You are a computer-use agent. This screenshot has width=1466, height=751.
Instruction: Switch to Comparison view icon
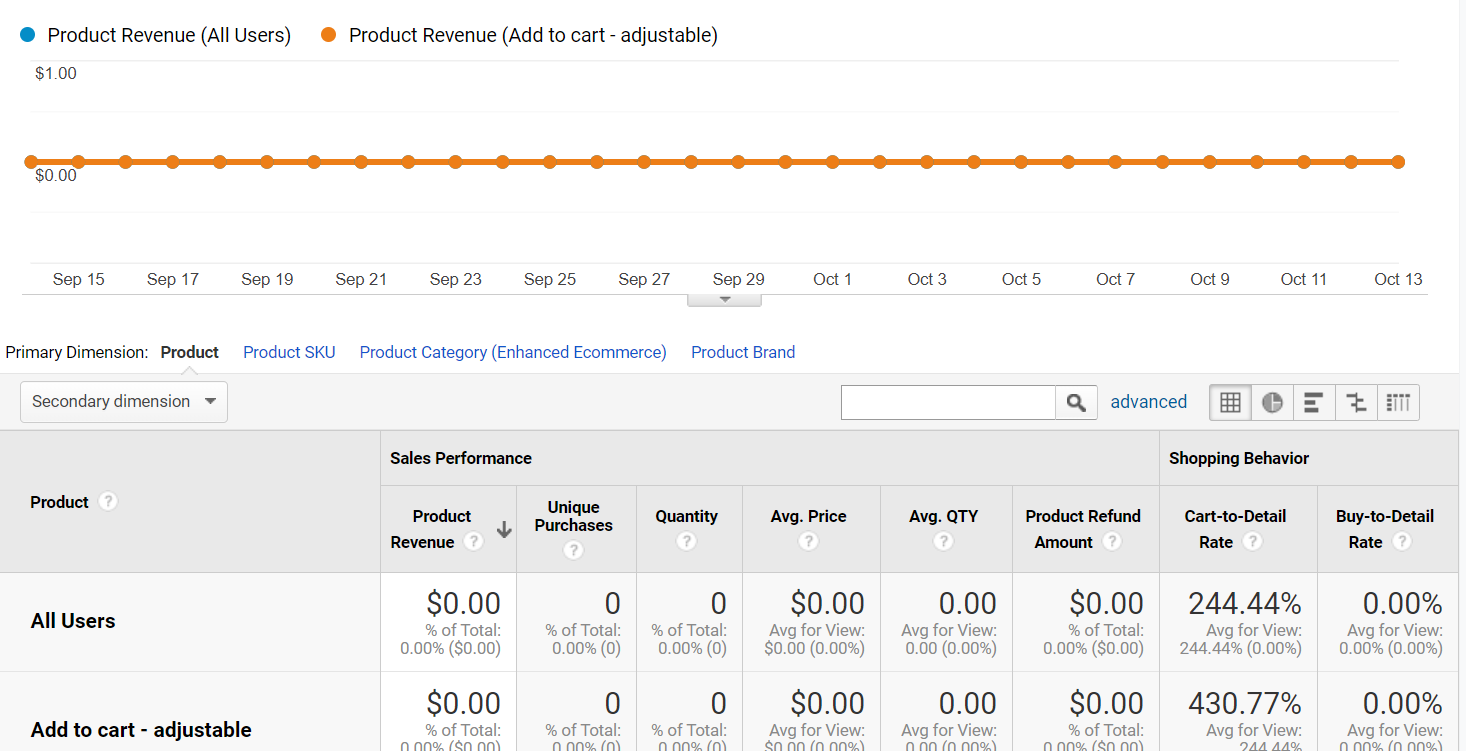pos(1356,402)
